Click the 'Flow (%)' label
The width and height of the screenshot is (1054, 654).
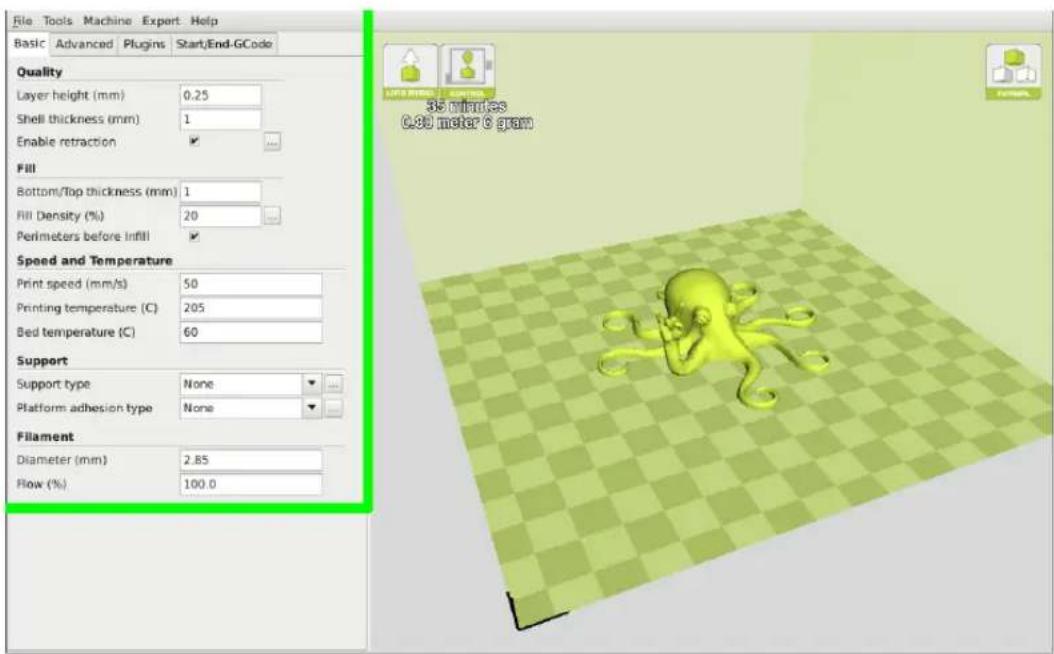(x=41, y=484)
